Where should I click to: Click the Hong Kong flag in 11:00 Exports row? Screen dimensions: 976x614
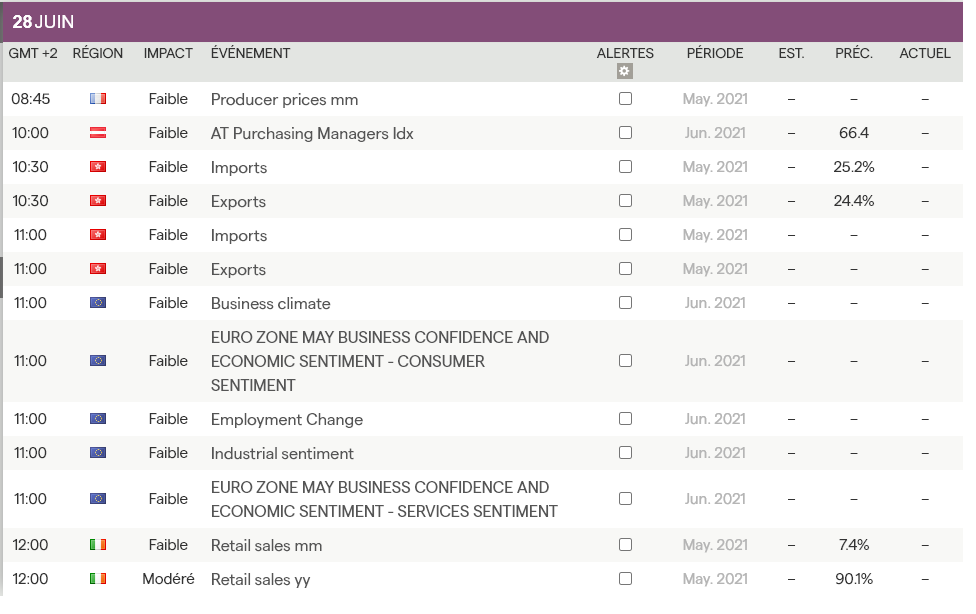(x=98, y=269)
